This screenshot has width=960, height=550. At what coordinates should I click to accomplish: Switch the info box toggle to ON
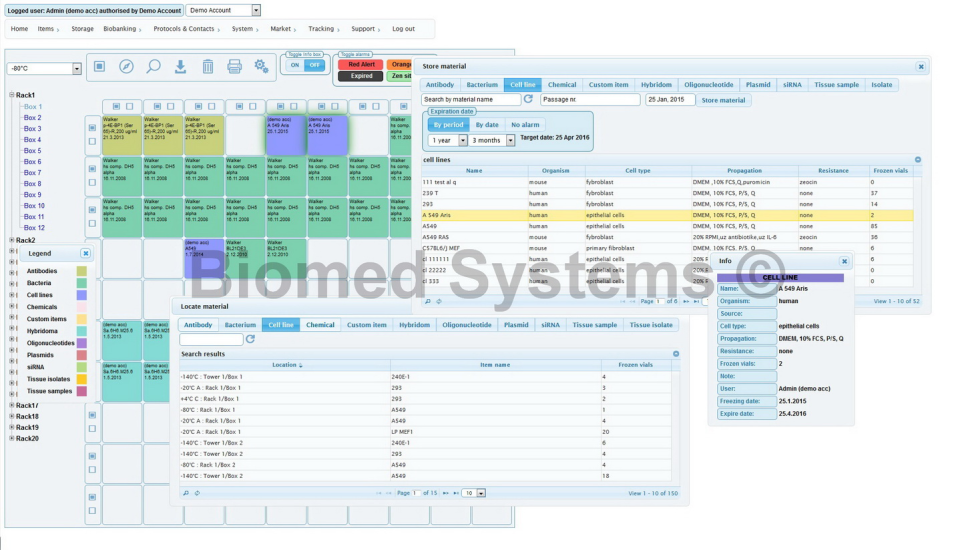(295, 65)
